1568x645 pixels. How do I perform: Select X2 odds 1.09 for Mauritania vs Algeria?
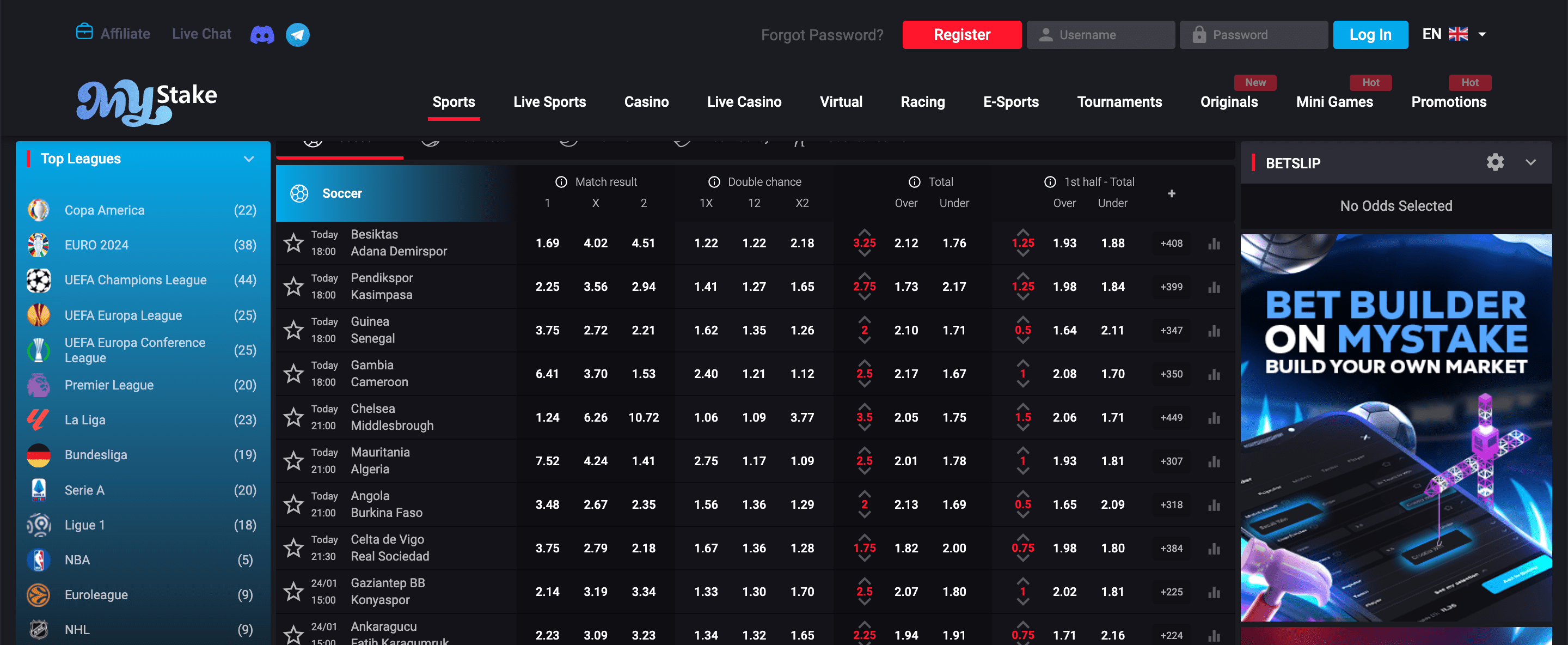(801, 461)
